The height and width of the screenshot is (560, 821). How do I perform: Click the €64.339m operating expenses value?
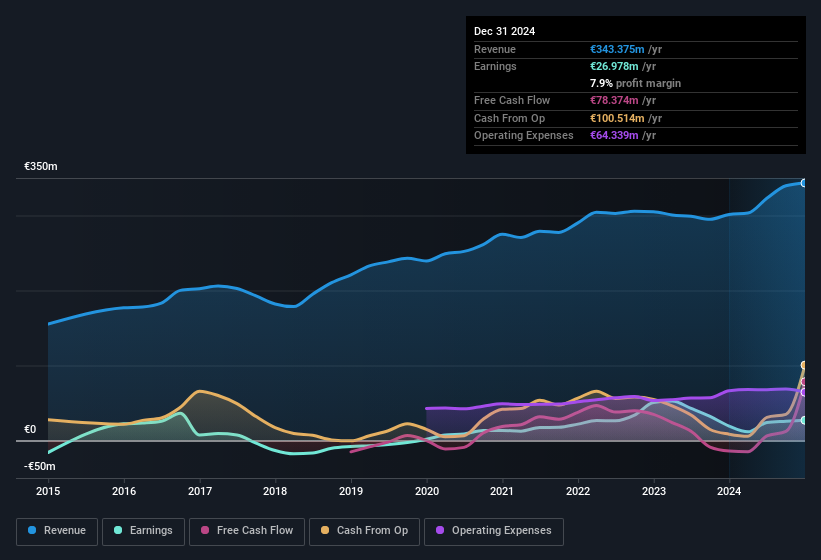pos(614,135)
